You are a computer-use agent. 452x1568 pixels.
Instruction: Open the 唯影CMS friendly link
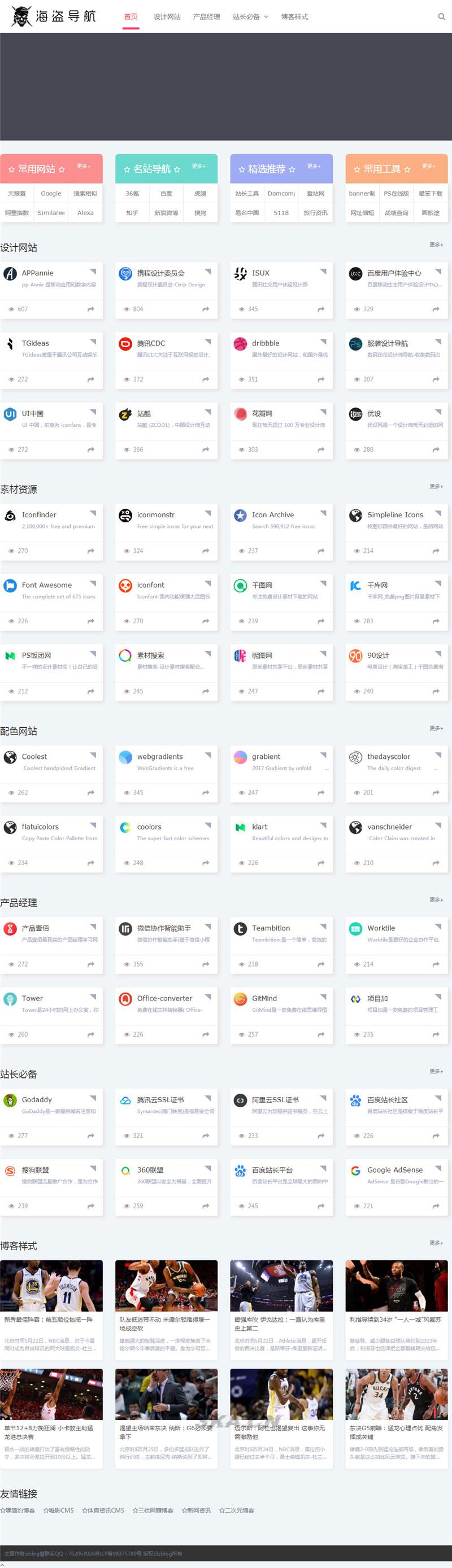tap(59, 1510)
